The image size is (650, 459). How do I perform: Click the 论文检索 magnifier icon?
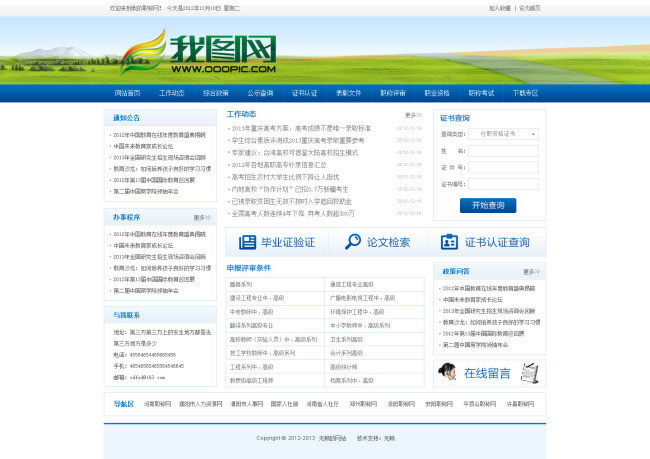point(353,241)
